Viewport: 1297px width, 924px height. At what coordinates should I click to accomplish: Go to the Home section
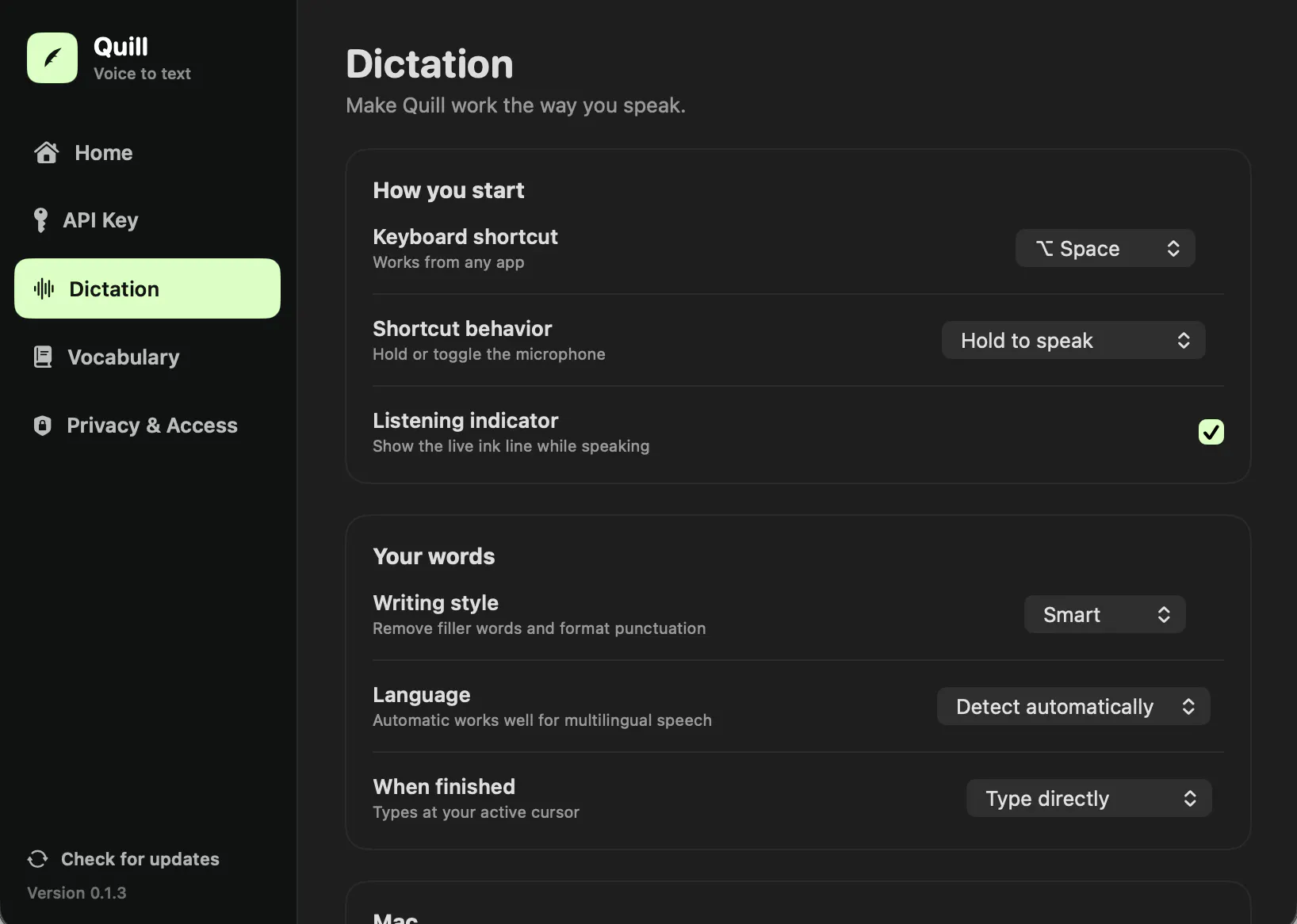coord(147,152)
